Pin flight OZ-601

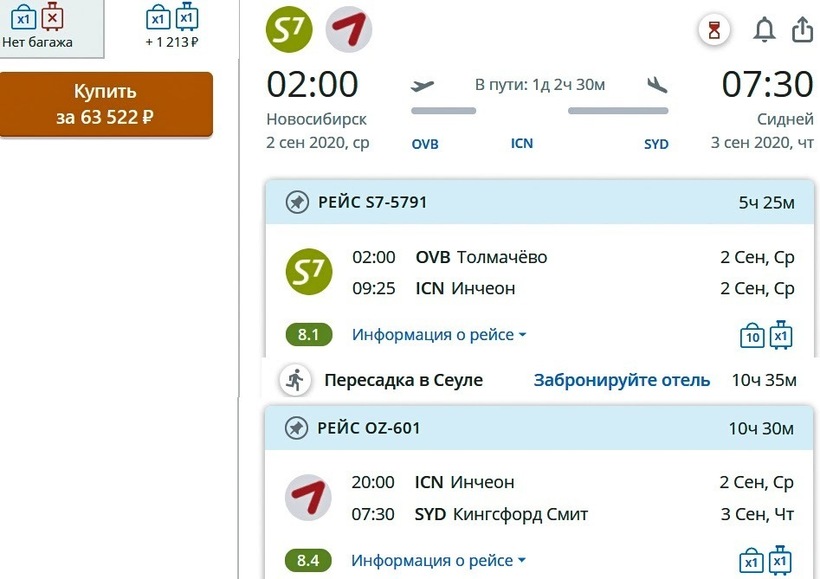pyautogui.click(x=296, y=428)
